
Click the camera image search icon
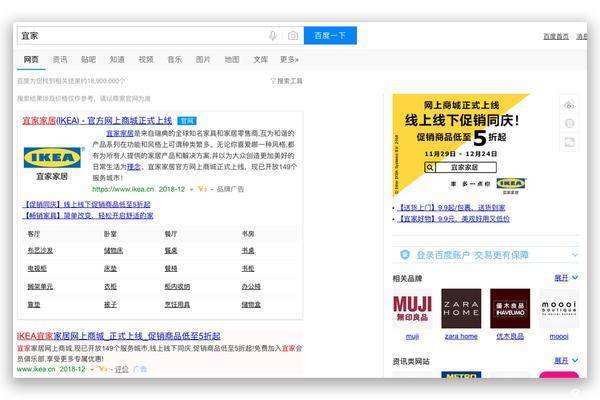pos(292,36)
